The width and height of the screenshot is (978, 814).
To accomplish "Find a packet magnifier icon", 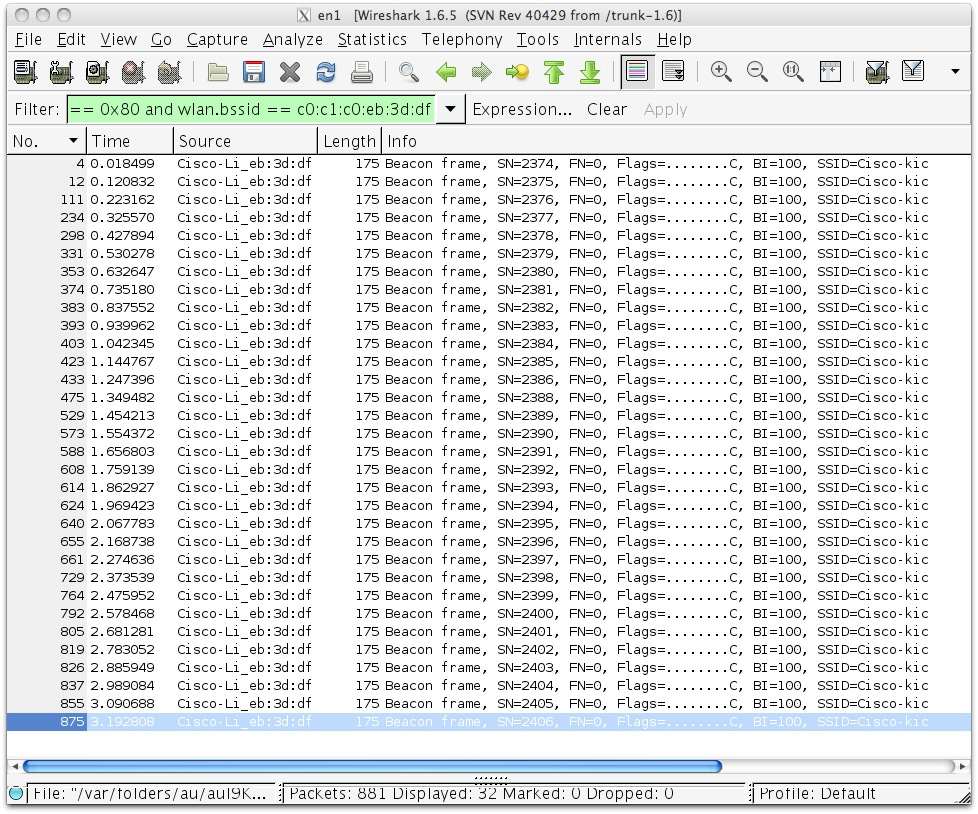I will pos(409,72).
